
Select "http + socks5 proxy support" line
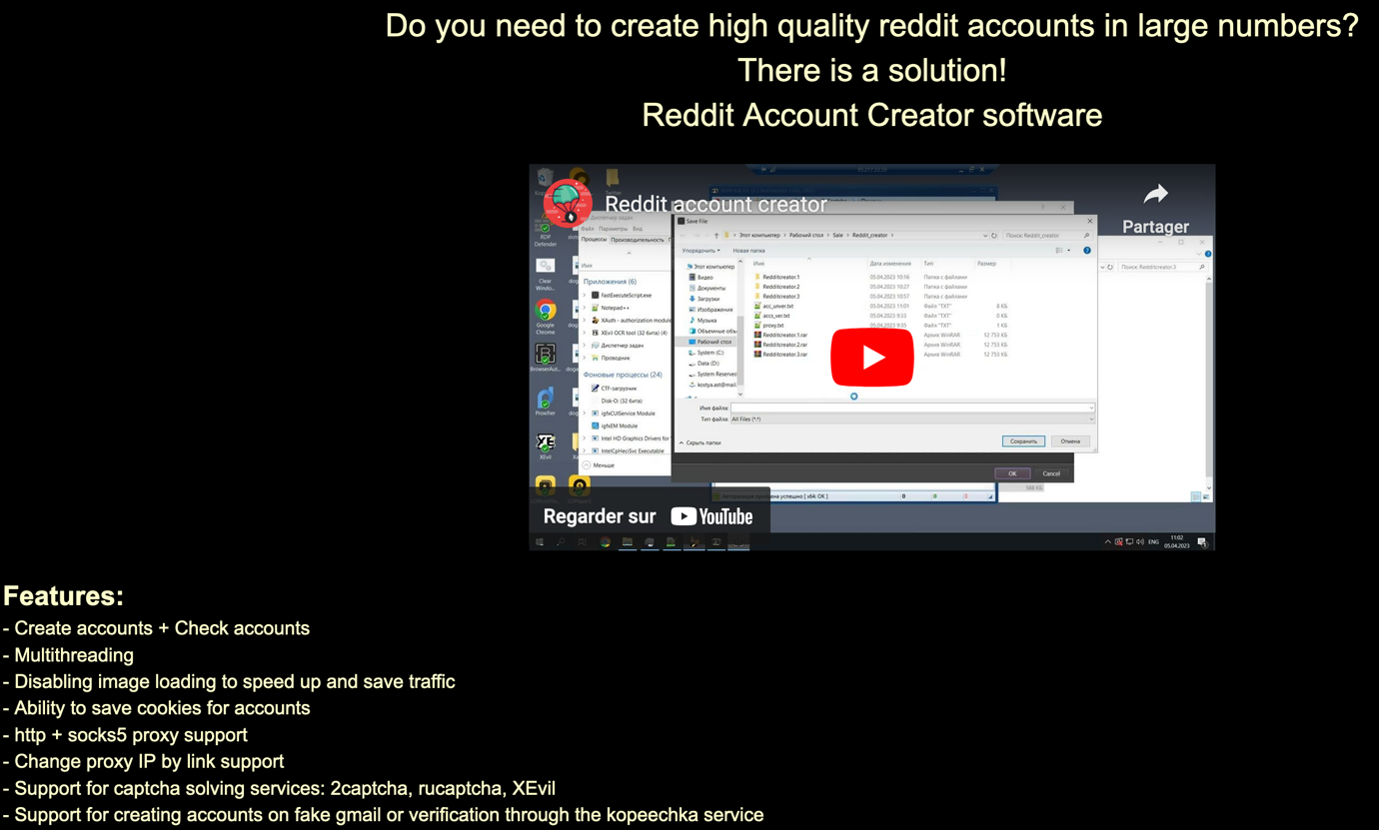[126, 735]
